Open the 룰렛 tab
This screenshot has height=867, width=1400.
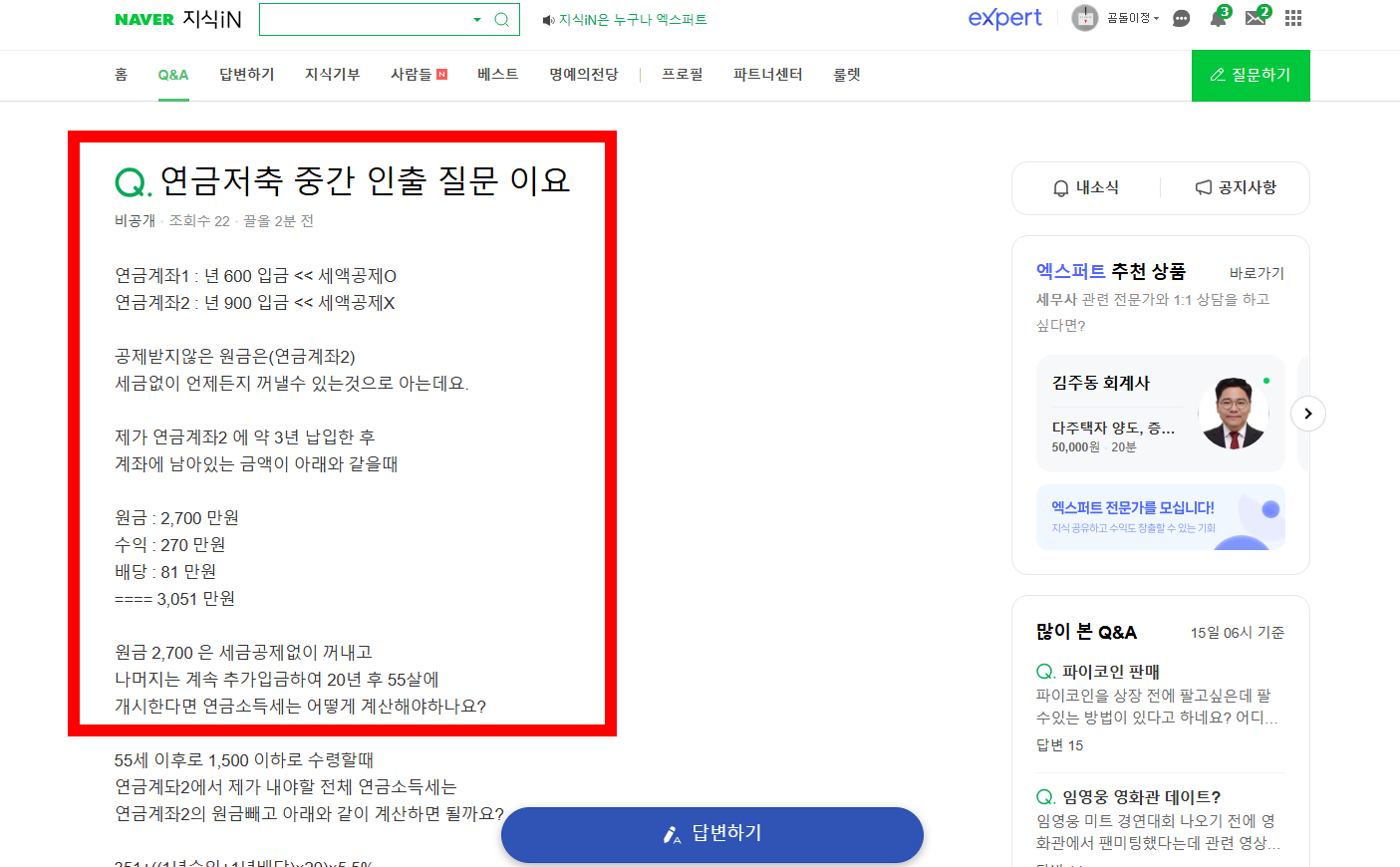847,75
